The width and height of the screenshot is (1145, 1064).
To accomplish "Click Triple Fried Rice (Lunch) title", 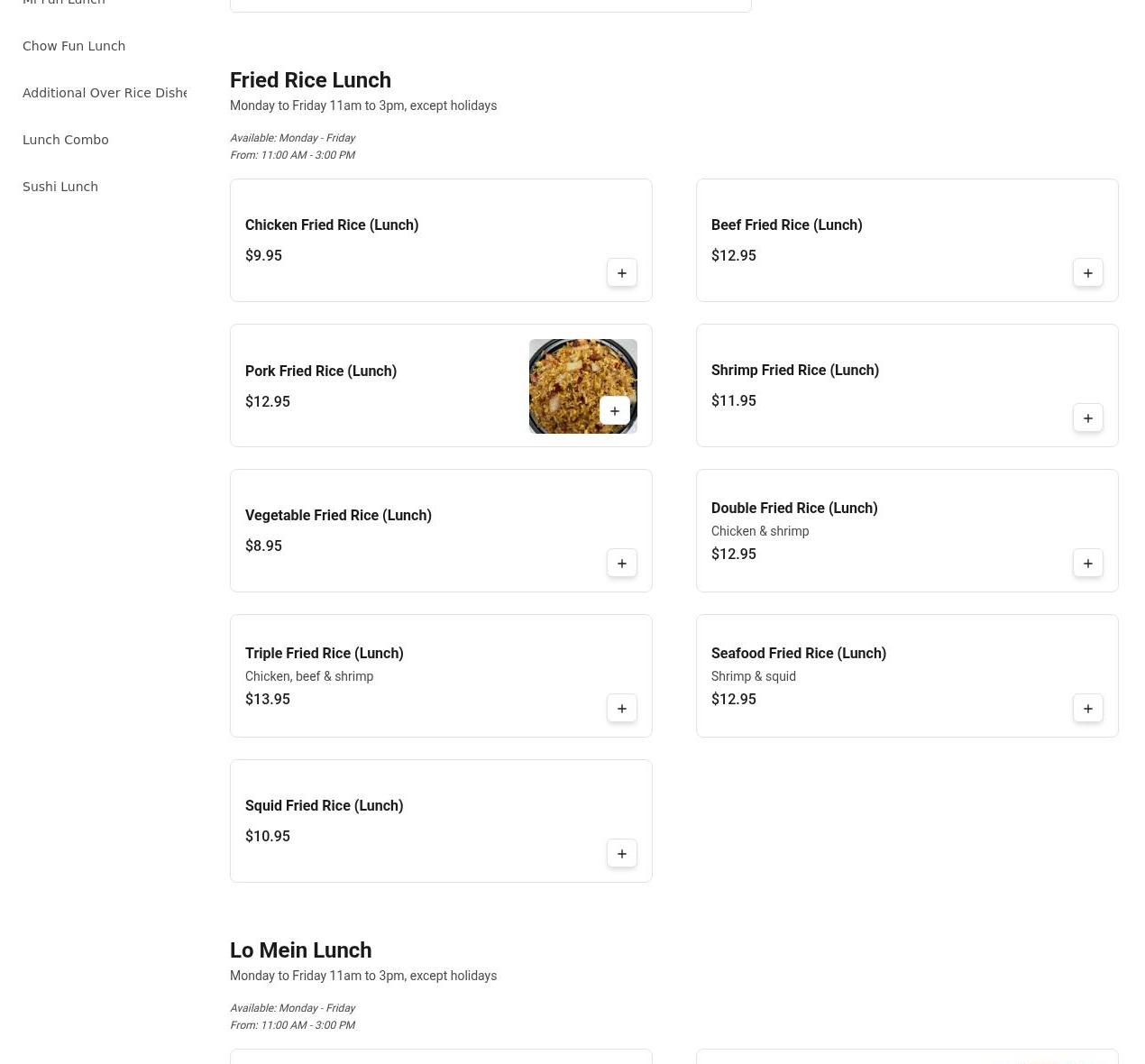I will coord(324,654).
